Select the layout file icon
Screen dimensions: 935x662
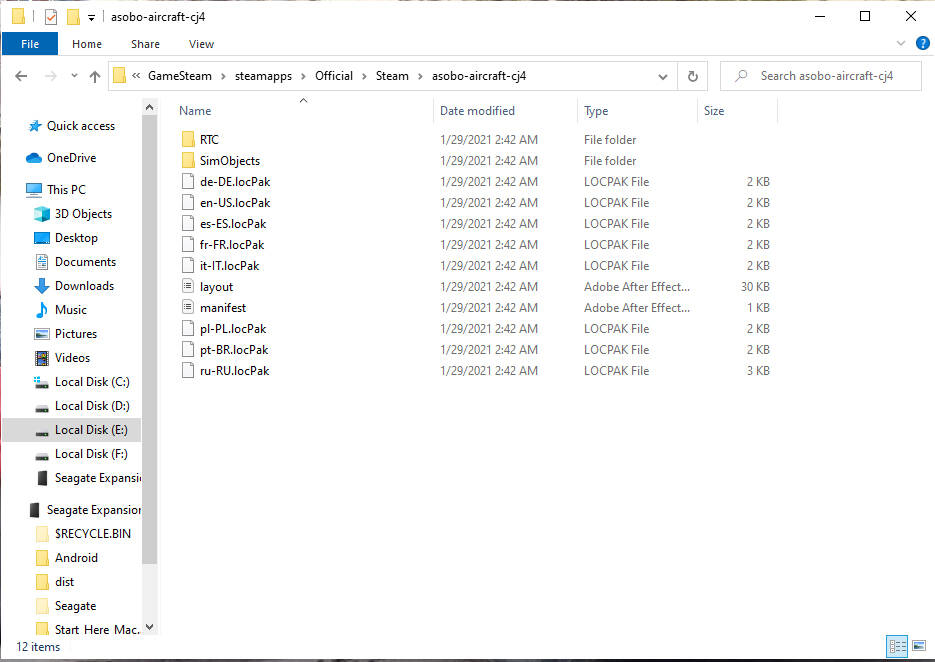pyautogui.click(x=188, y=286)
